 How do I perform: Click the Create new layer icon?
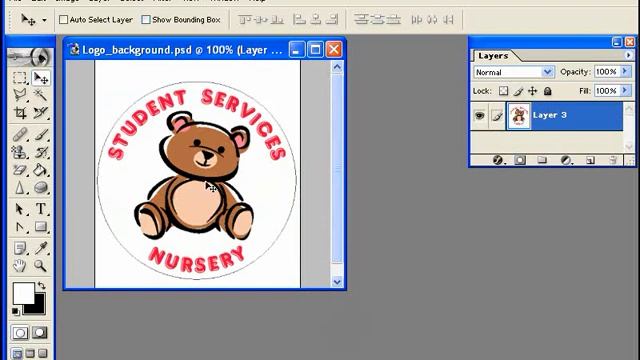(590, 160)
